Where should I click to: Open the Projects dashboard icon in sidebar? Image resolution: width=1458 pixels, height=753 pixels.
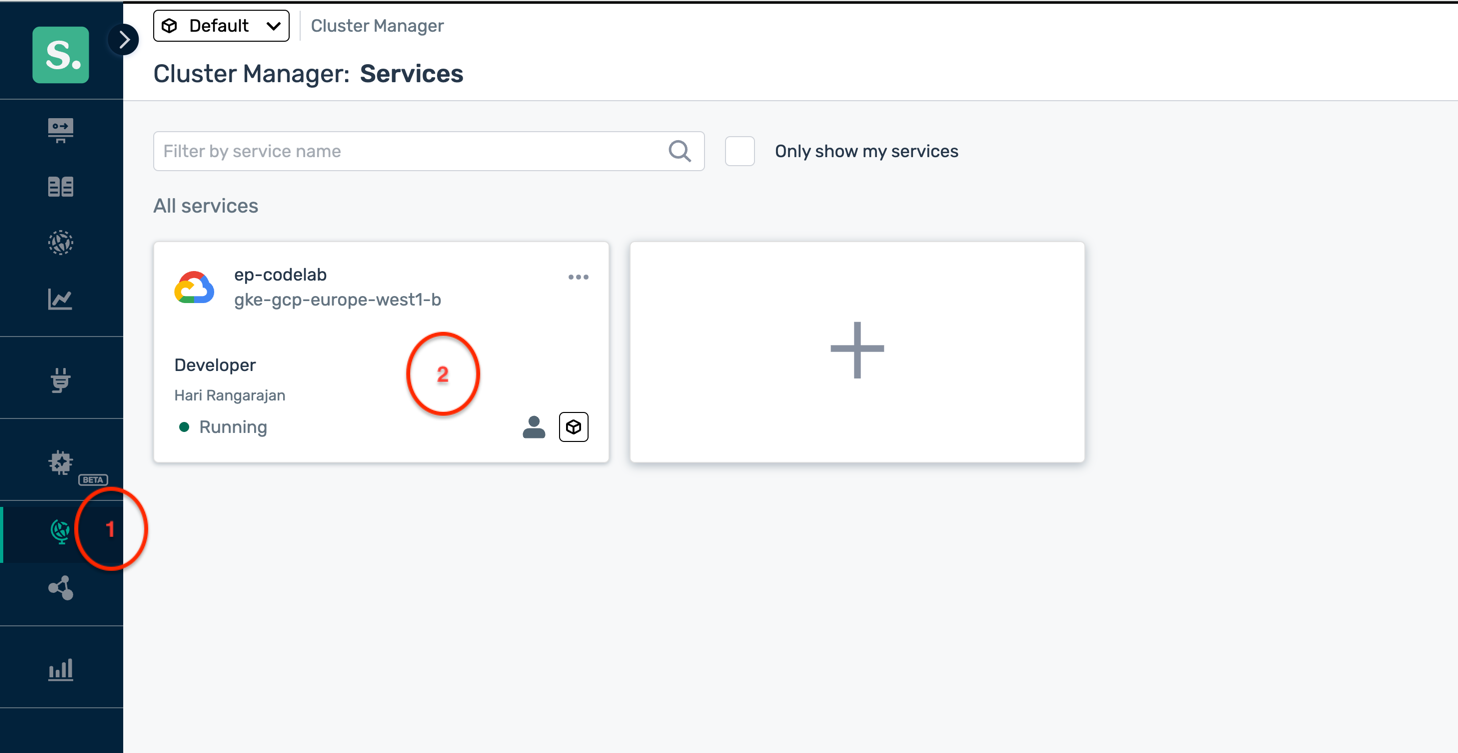(60, 130)
